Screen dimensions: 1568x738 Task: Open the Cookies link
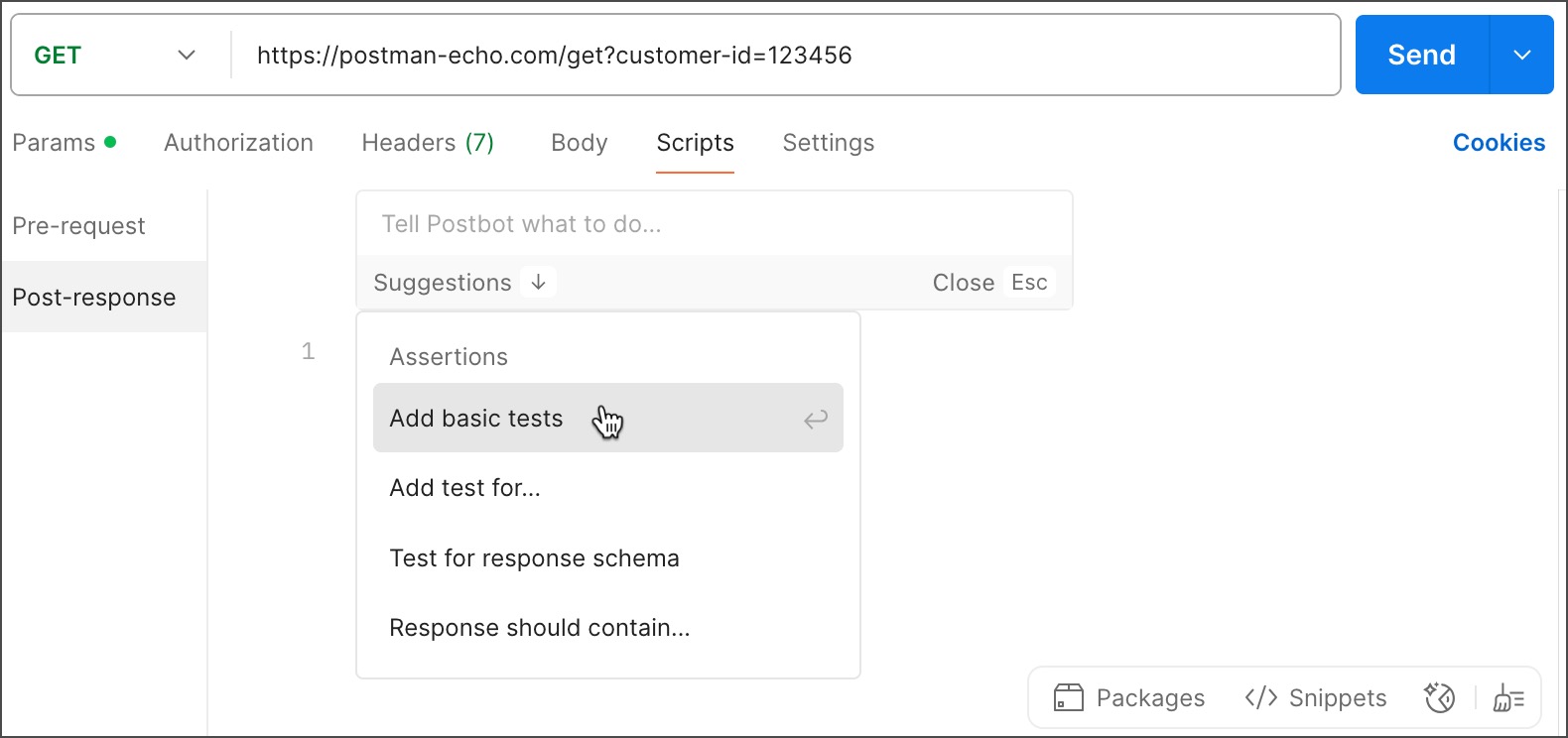pyautogui.click(x=1499, y=143)
